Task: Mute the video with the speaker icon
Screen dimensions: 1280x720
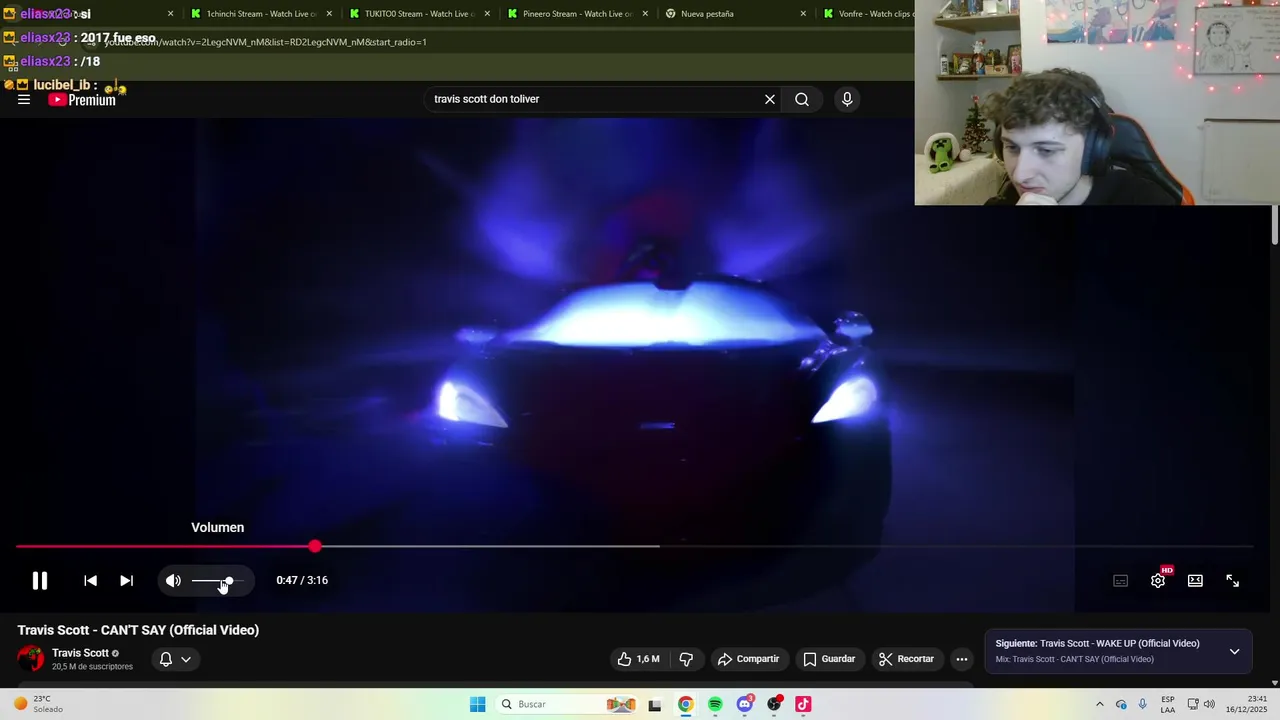Action: (x=173, y=580)
